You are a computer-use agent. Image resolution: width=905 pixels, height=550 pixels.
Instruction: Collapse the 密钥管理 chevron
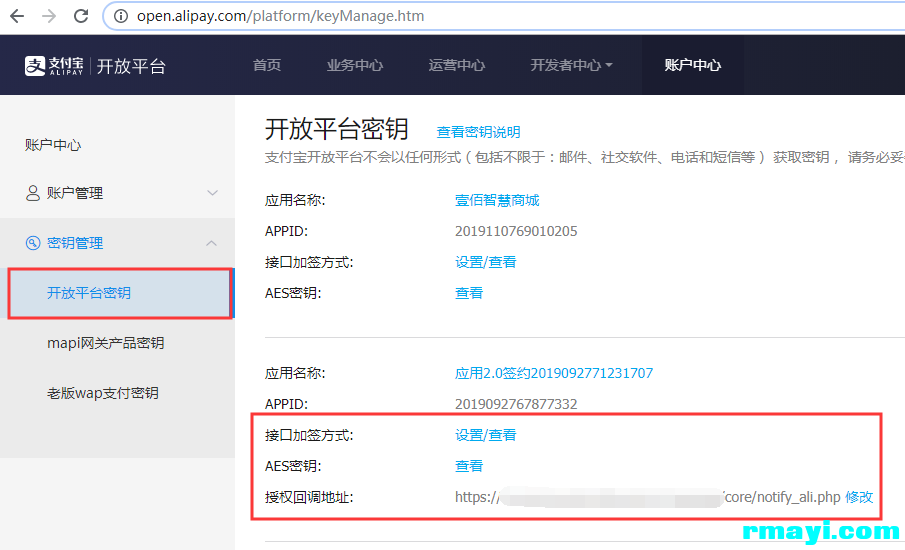click(x=212, y=243)
